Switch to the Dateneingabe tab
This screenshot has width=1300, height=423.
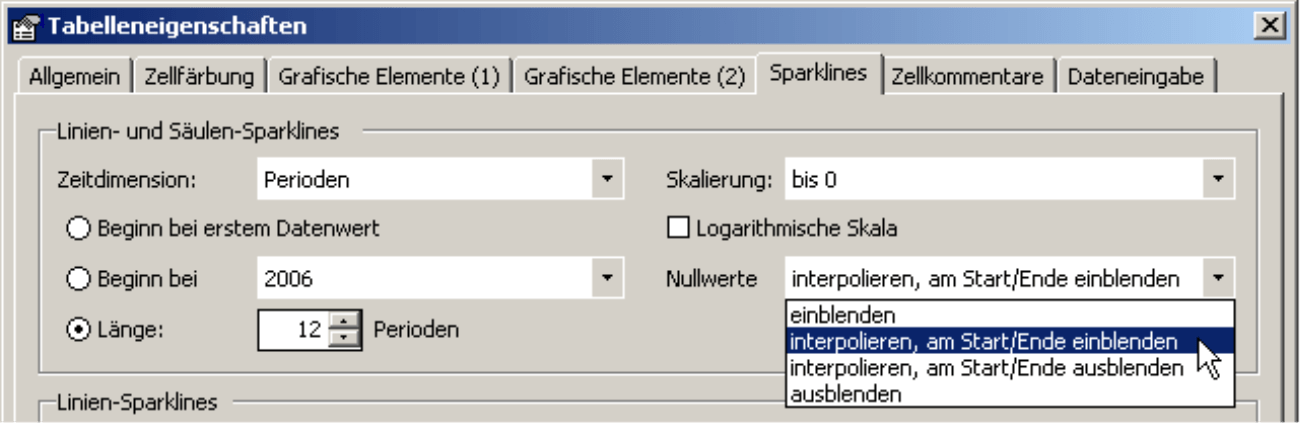[x=1136, y=76]
